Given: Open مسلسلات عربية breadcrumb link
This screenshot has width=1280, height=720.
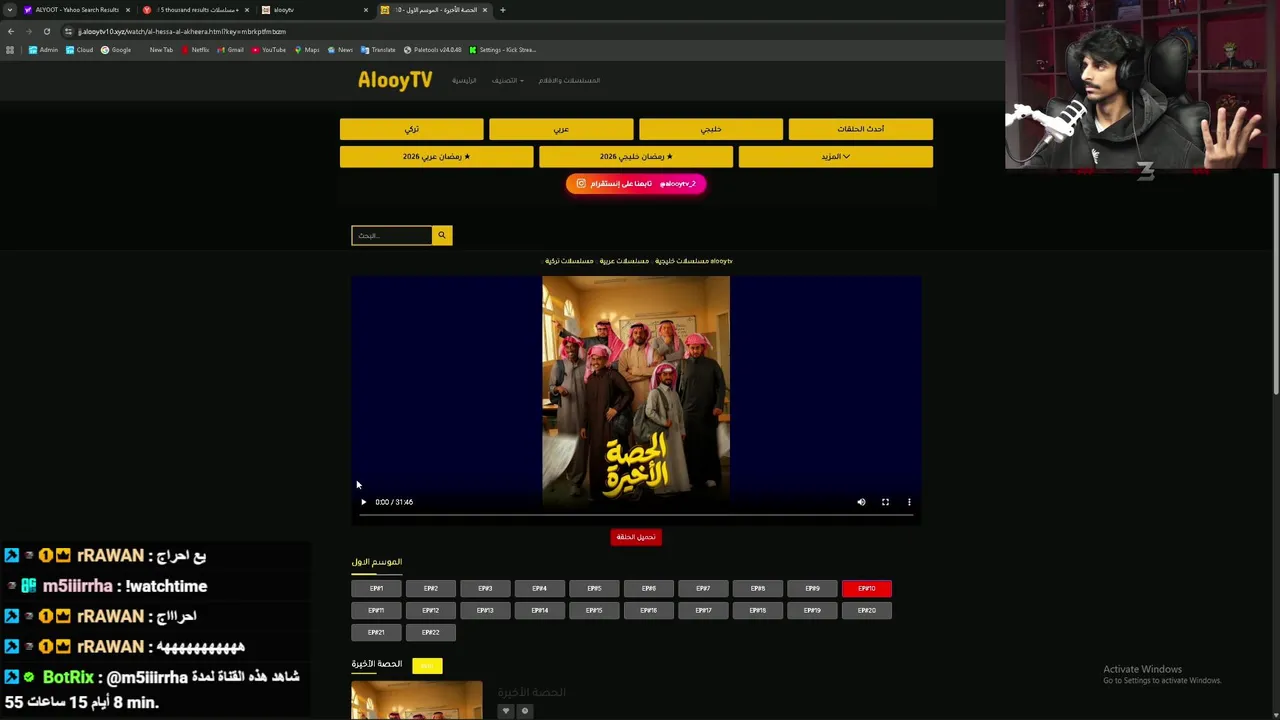Looking at the screenshot, I should click(x=624, y=261).
